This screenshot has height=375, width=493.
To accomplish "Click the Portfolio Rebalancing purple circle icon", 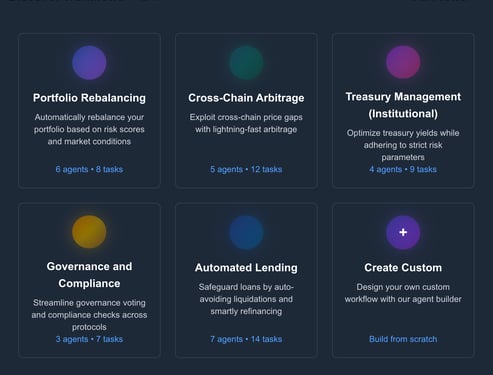I will tap(89, 63).
